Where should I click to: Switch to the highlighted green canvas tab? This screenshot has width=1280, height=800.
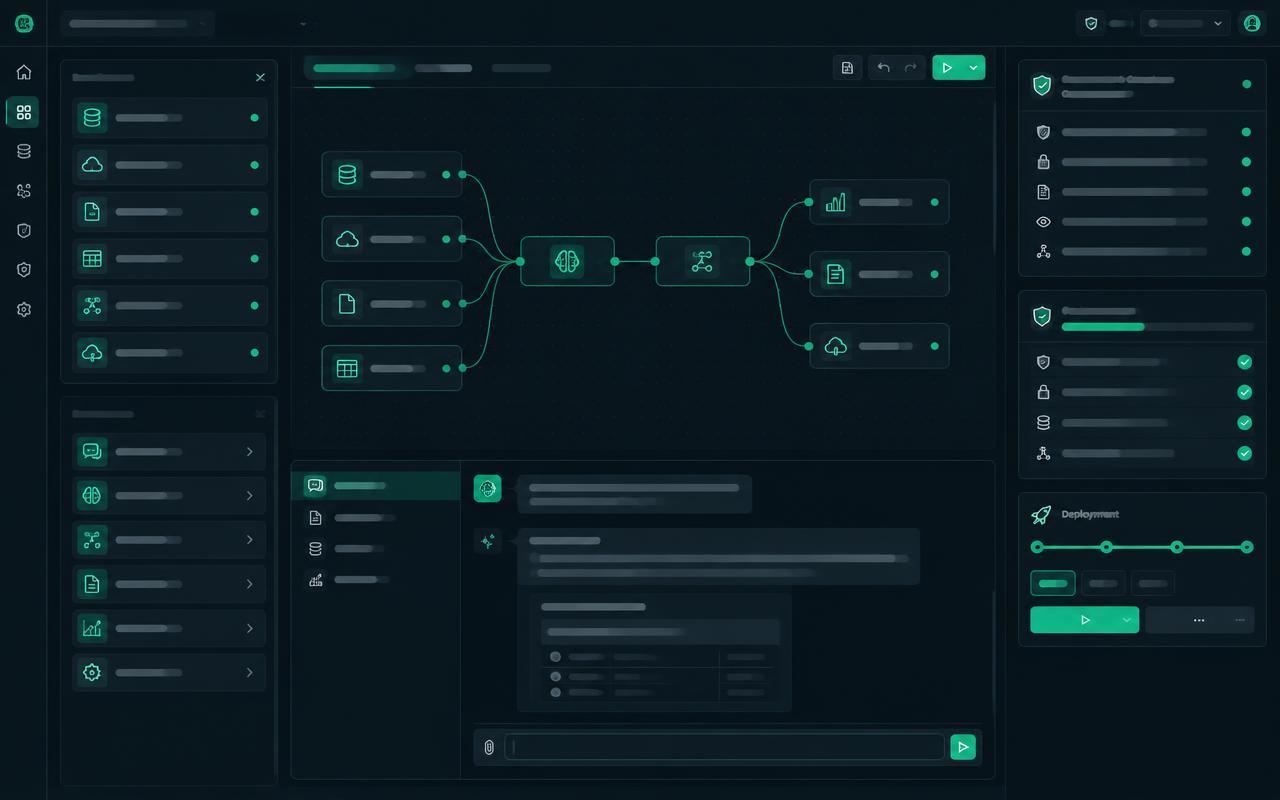click(354, 68)
